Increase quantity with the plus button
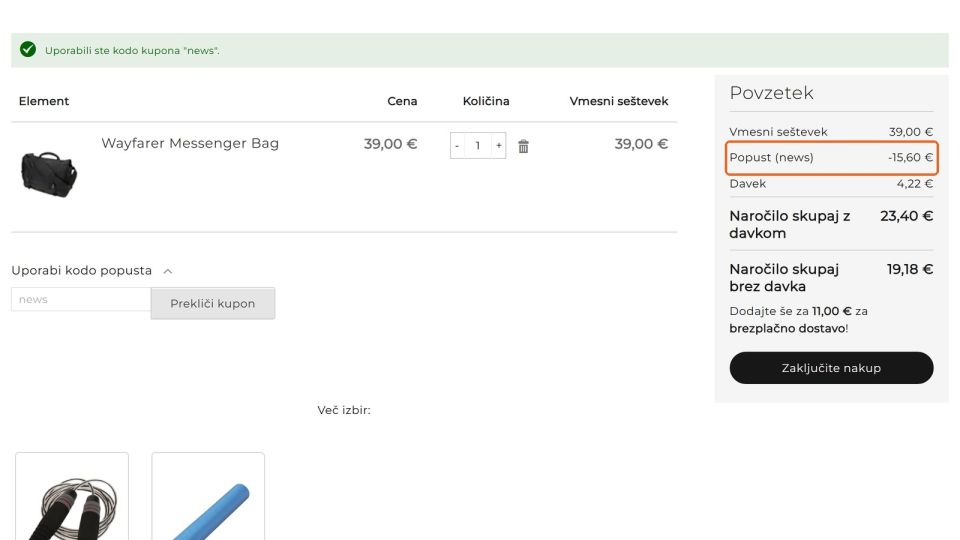960x540 pixels. pos(499,146)
